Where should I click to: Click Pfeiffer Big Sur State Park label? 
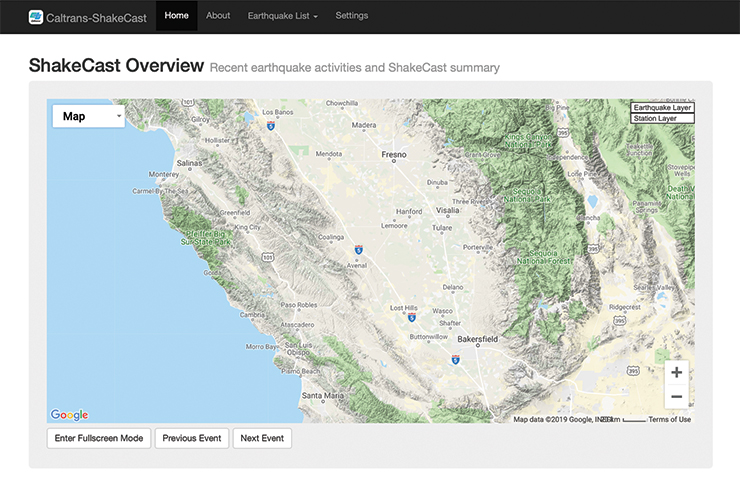[206, 238]
